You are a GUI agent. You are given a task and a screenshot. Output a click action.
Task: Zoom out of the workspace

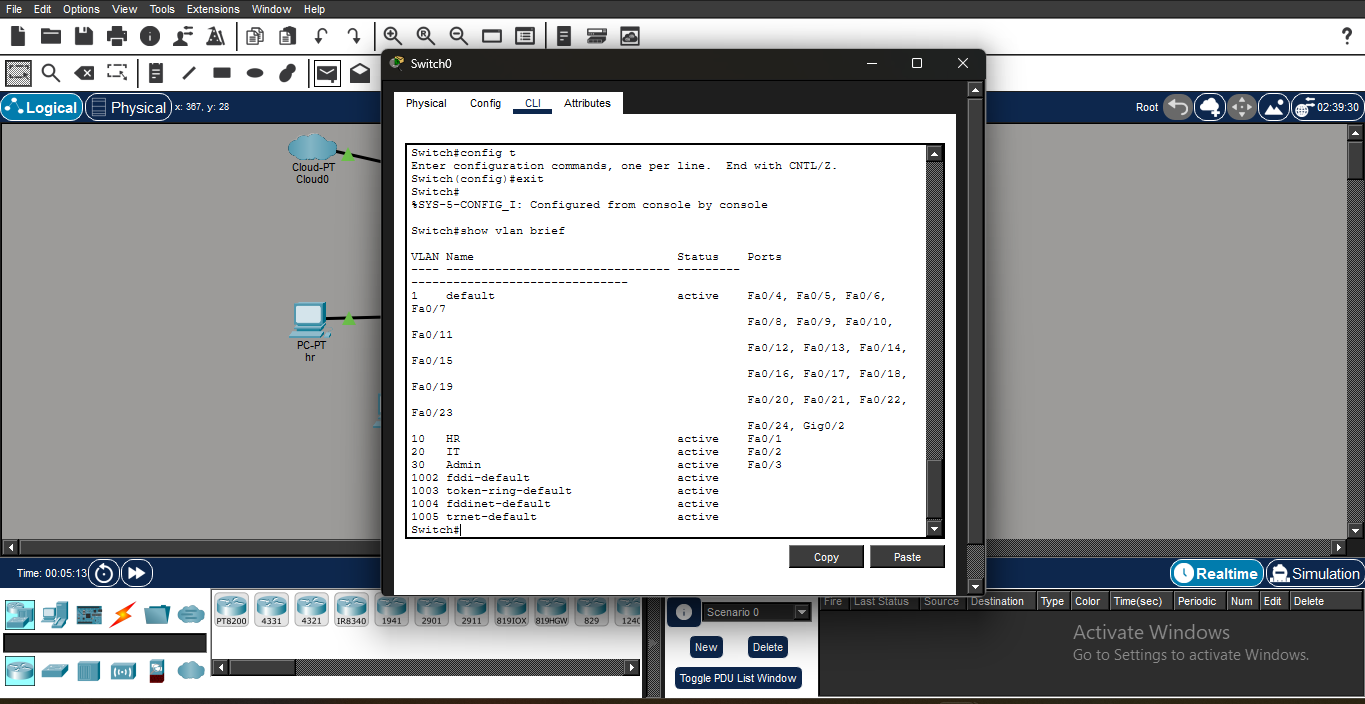pyautogui.click(x=459, y=36)
